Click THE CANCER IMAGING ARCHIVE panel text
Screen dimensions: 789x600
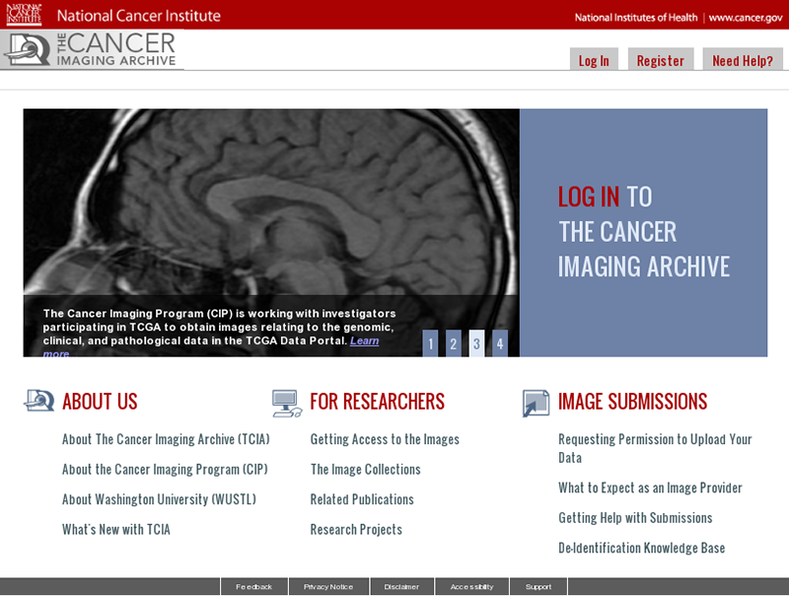point(644,249)
